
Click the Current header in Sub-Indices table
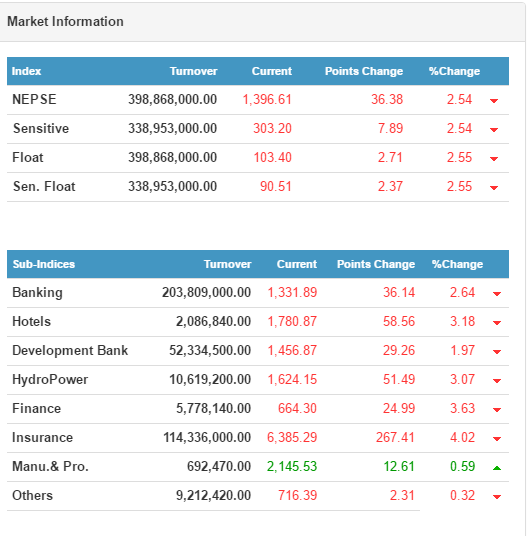pyautogui.click(x=297, y=264)
